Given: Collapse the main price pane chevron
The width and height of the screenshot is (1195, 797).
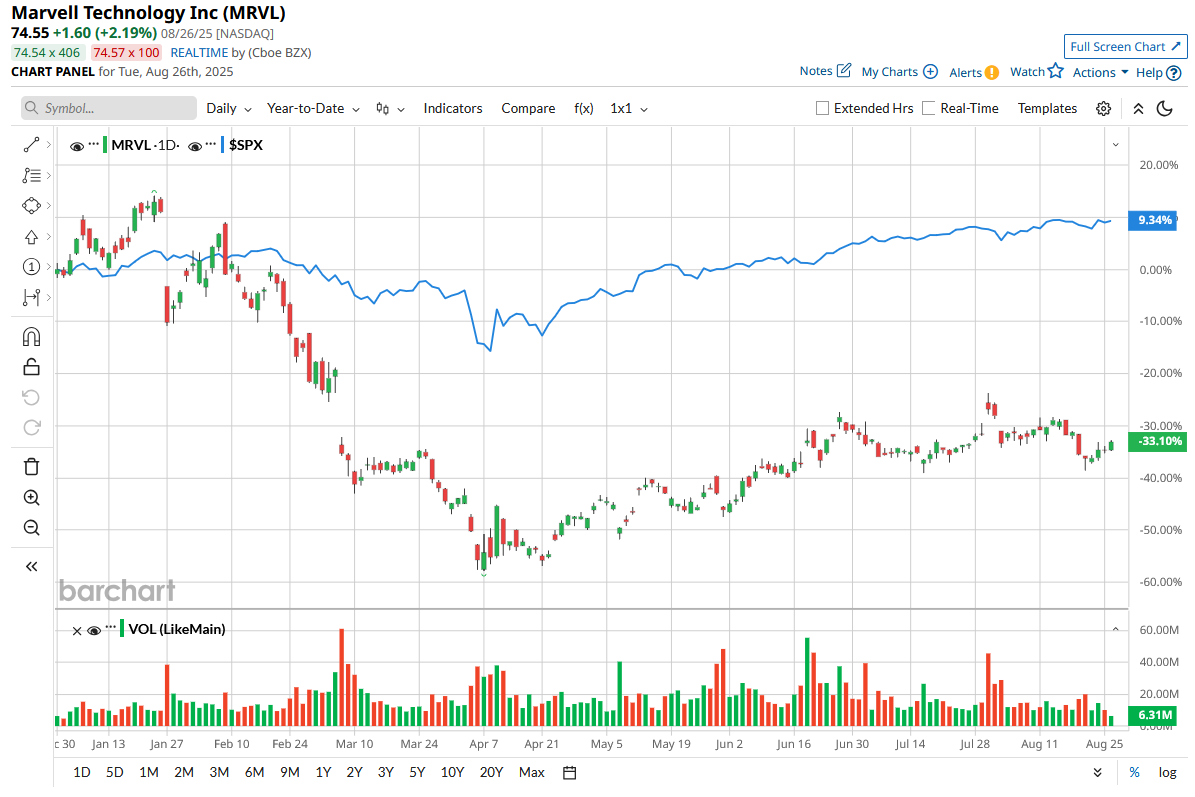Looking at the screenshot, I should pos(1116,145).
